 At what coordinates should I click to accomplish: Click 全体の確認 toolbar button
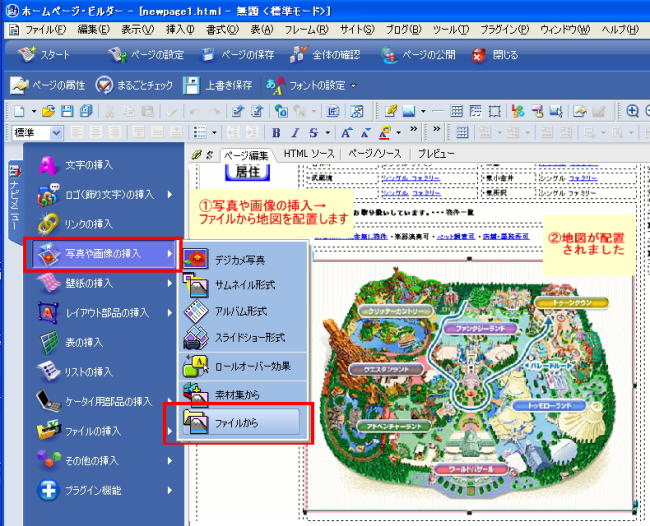pyautogui.click(x=325, y=54)
